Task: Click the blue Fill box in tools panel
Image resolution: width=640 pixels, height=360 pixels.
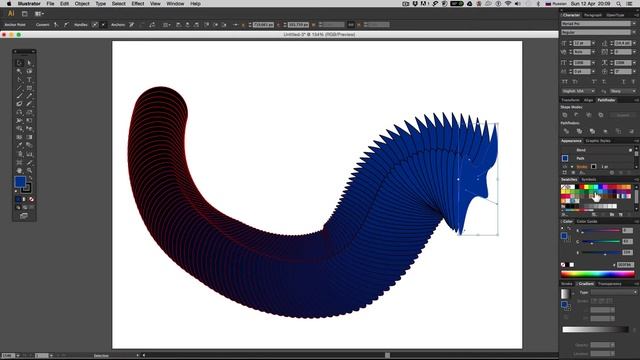Action: click(x=20, y=182)
